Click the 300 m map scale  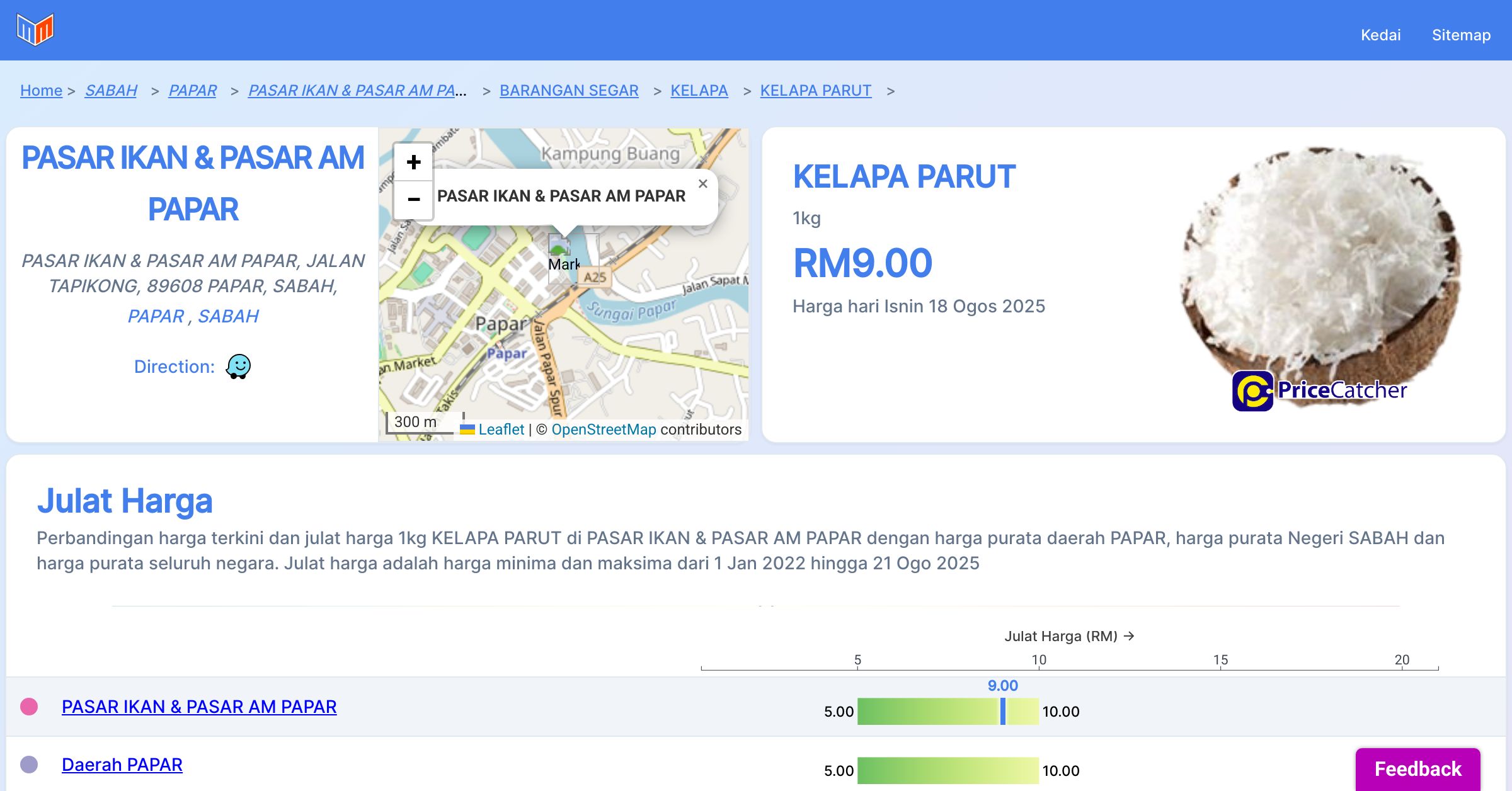point(425,422)
